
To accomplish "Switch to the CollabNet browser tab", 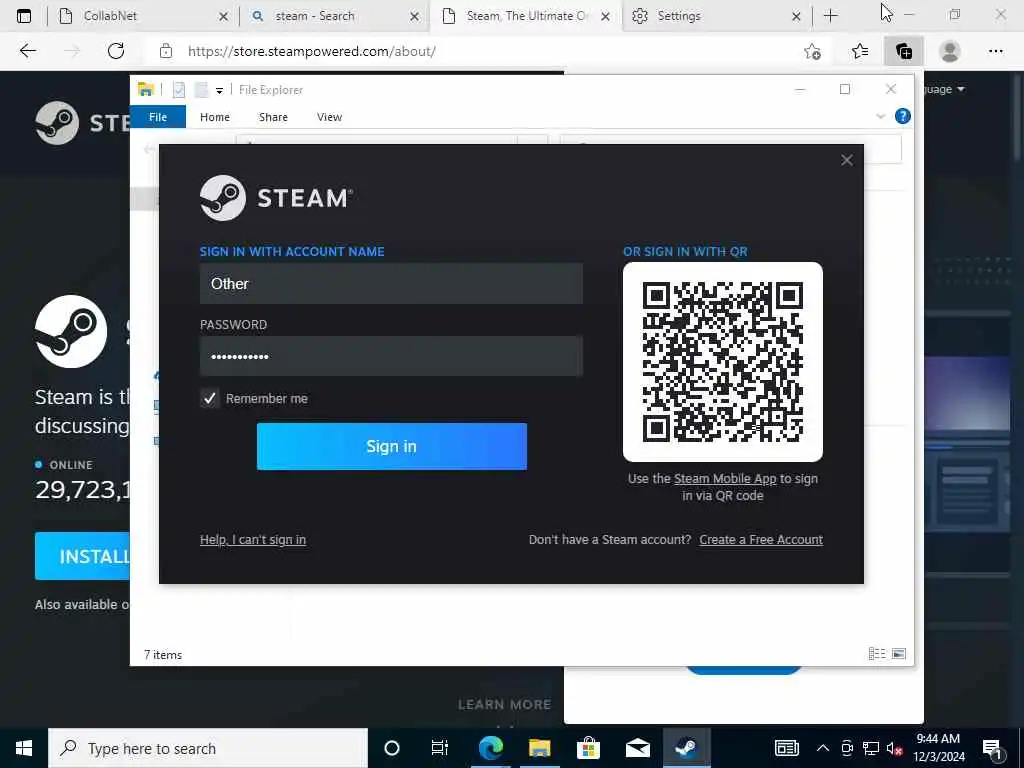I will (x=143, y=16).
